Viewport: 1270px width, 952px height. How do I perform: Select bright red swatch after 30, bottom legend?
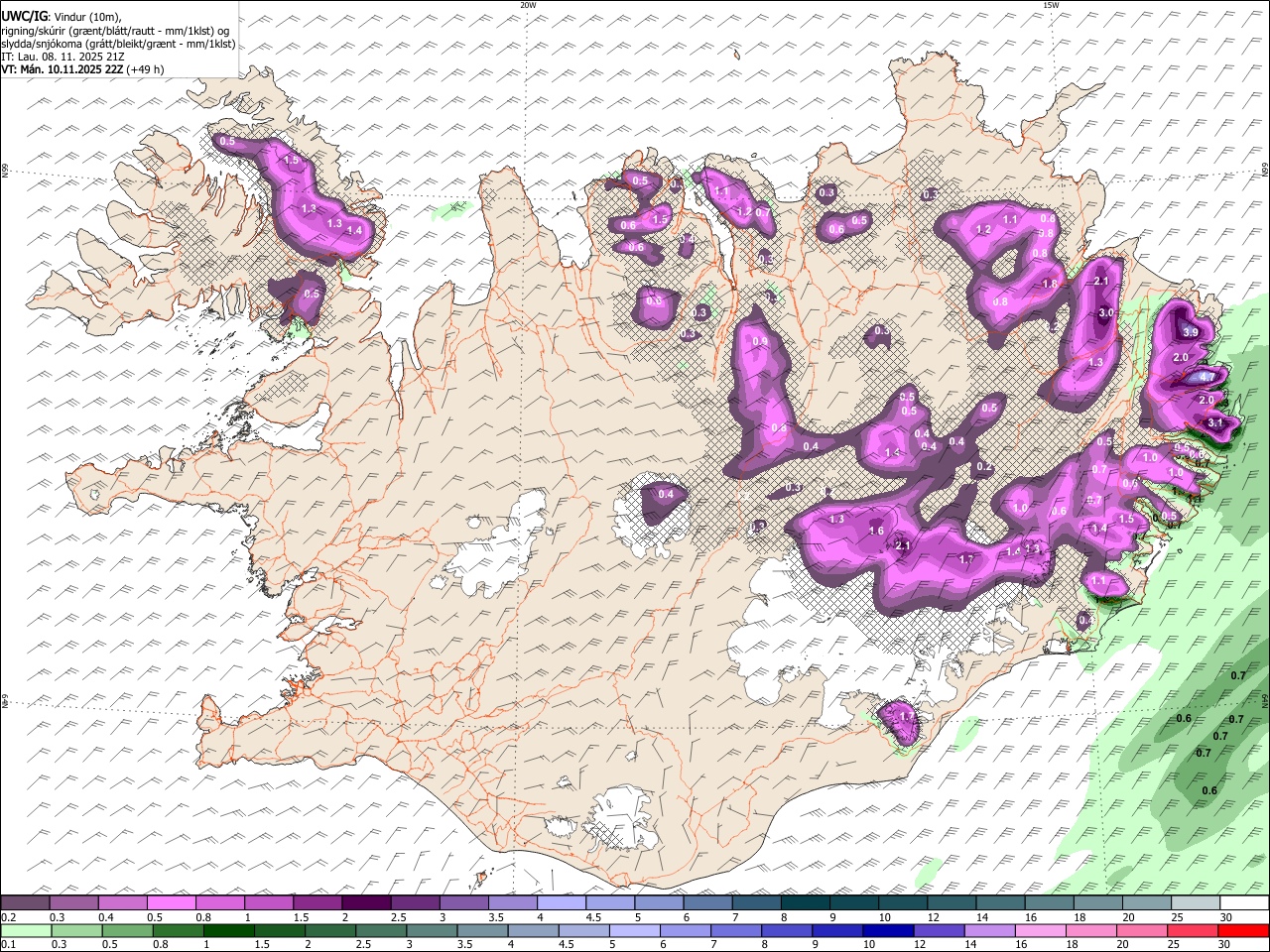click(x=1244, y=930)
